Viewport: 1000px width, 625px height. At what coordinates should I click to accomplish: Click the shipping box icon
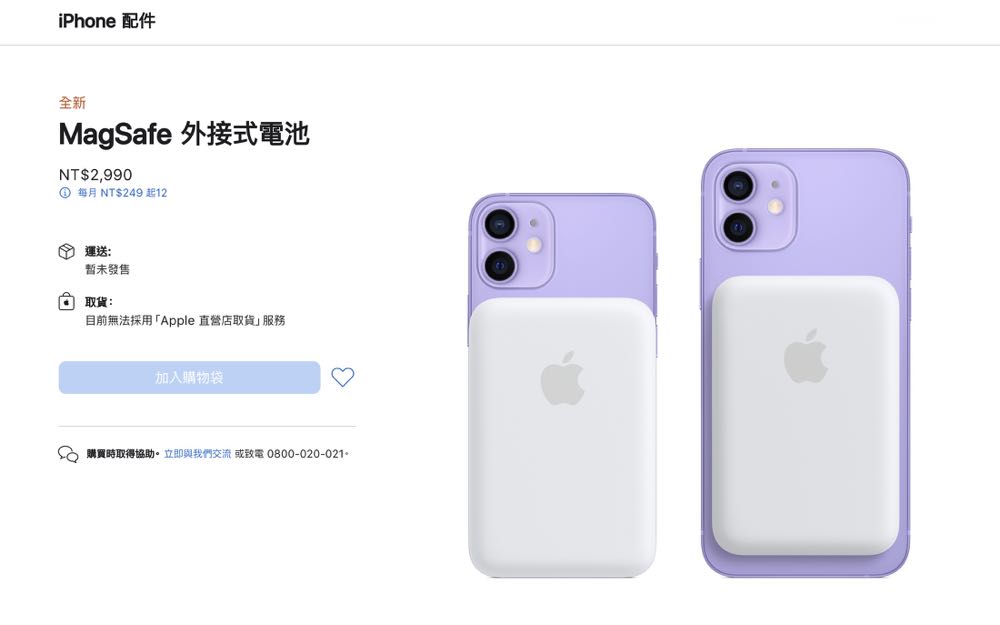[x=66, y=251]
